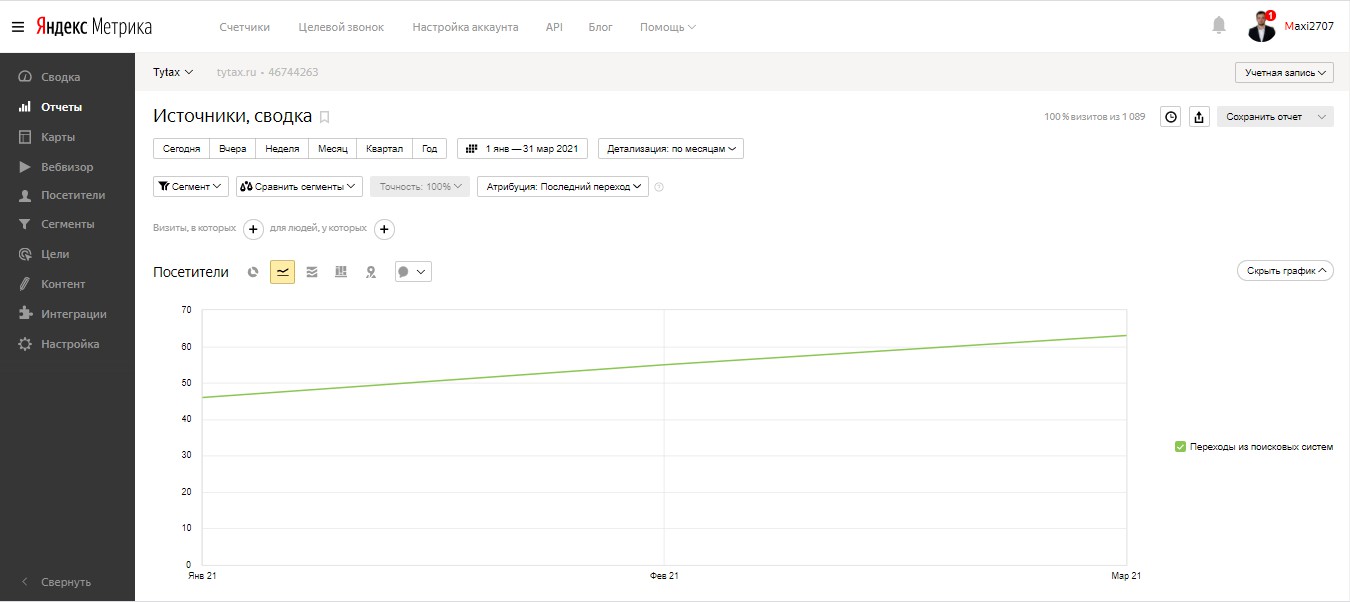Click the export report icon
This screenshot has height=602, width=1350.
click(x=1200, y=117)
